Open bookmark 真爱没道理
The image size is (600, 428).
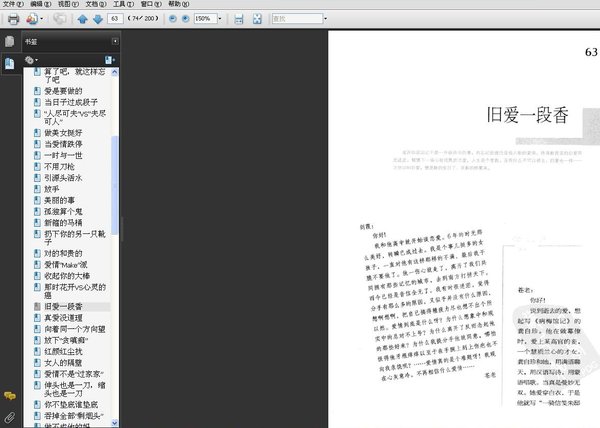click(63, 318)
